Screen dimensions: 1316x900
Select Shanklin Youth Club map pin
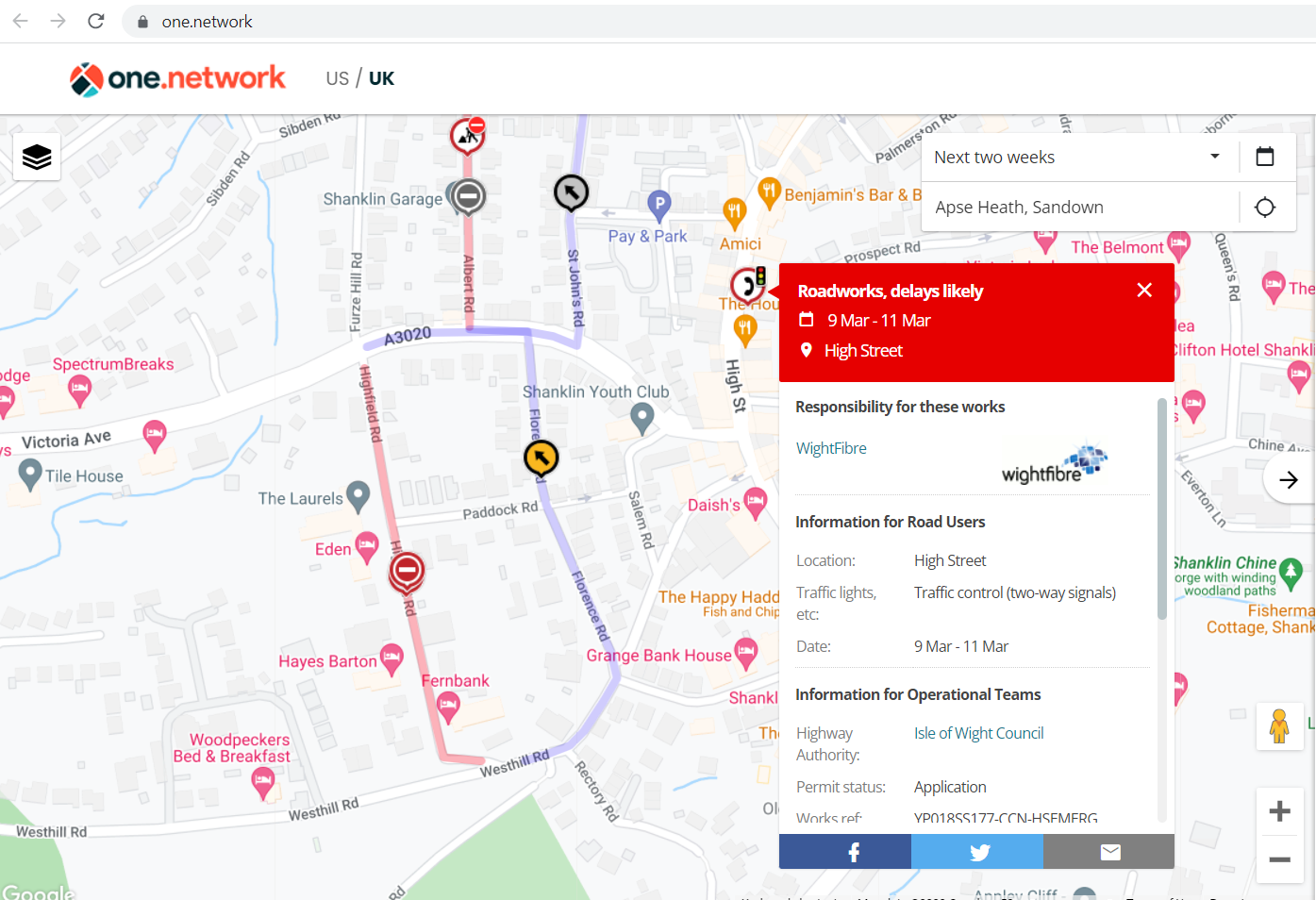point(642,417)
